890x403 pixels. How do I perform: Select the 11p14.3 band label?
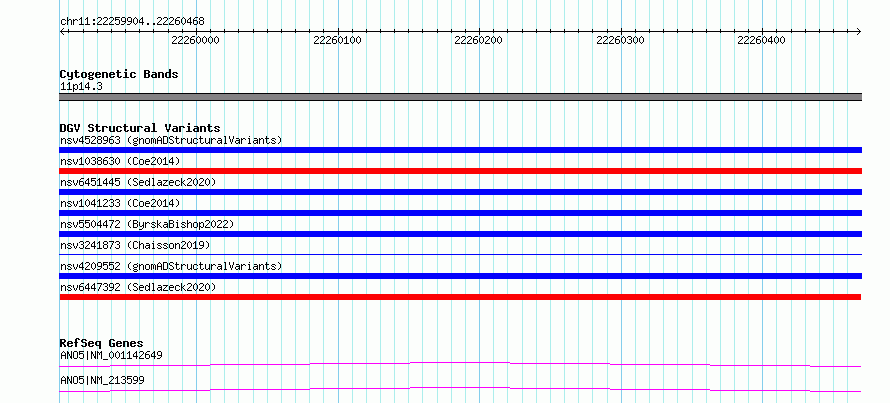(x=81, y=87)
